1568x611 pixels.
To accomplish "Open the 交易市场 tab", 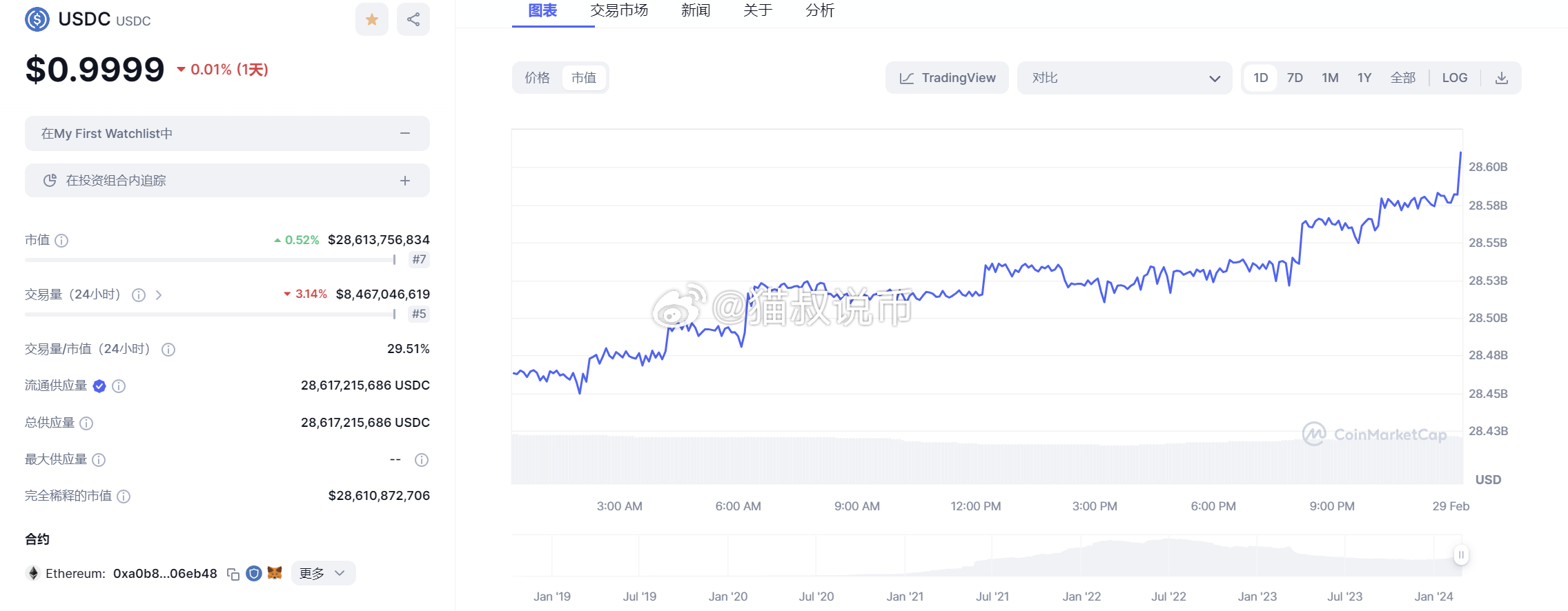I will tap(619, 10).
